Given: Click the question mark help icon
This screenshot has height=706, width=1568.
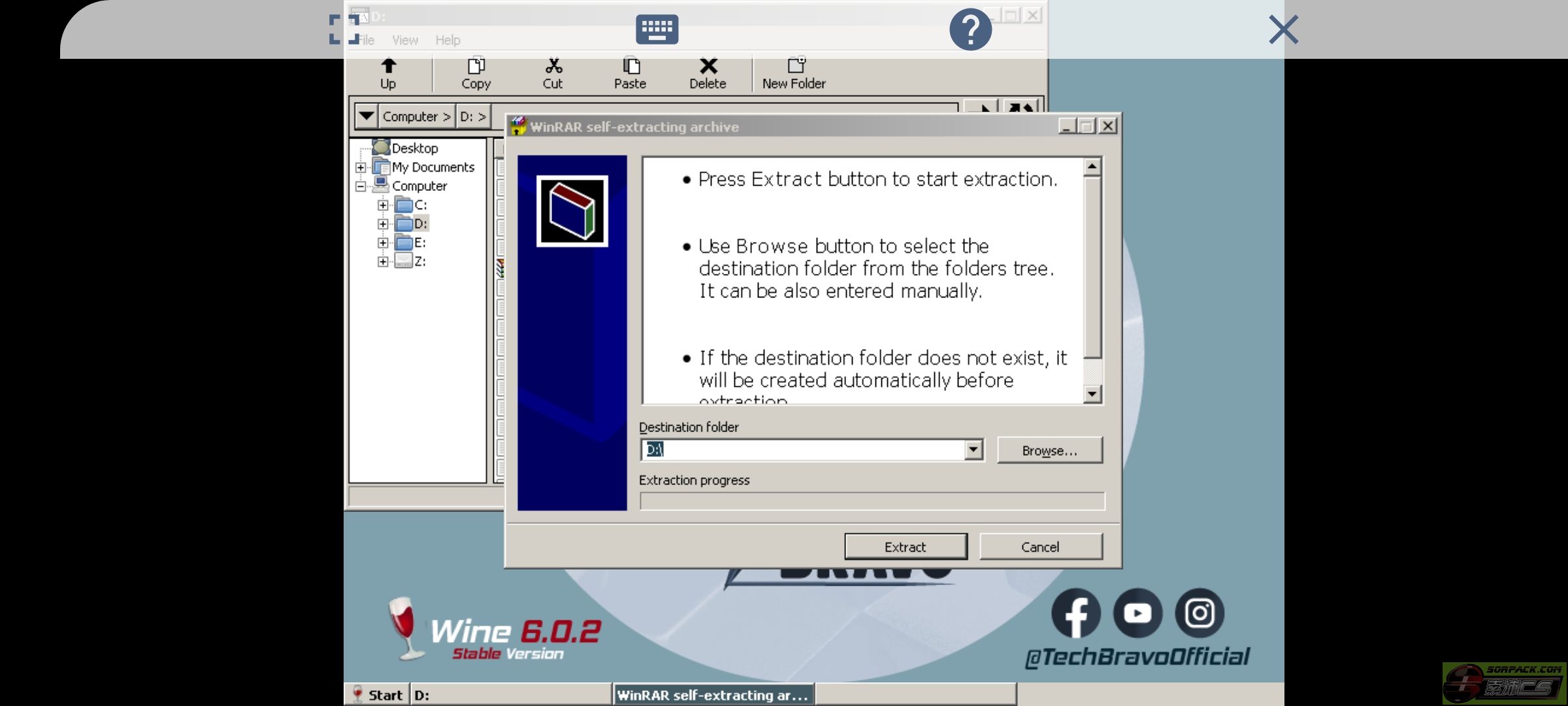Looking at the screenshot, I should pyautogui.click(x=970, y=29).
